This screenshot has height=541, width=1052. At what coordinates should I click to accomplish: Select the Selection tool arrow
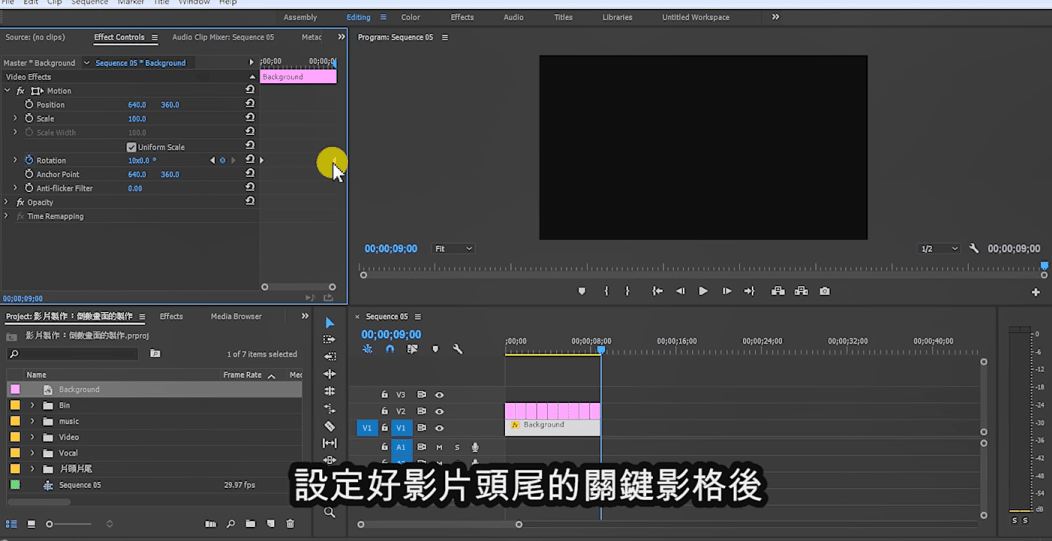[x=329, y=324]
